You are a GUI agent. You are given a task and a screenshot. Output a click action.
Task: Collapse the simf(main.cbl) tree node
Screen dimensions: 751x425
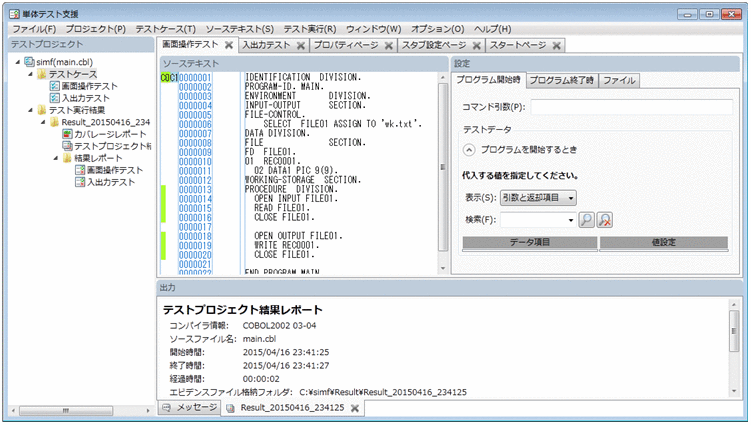(18, 62)
